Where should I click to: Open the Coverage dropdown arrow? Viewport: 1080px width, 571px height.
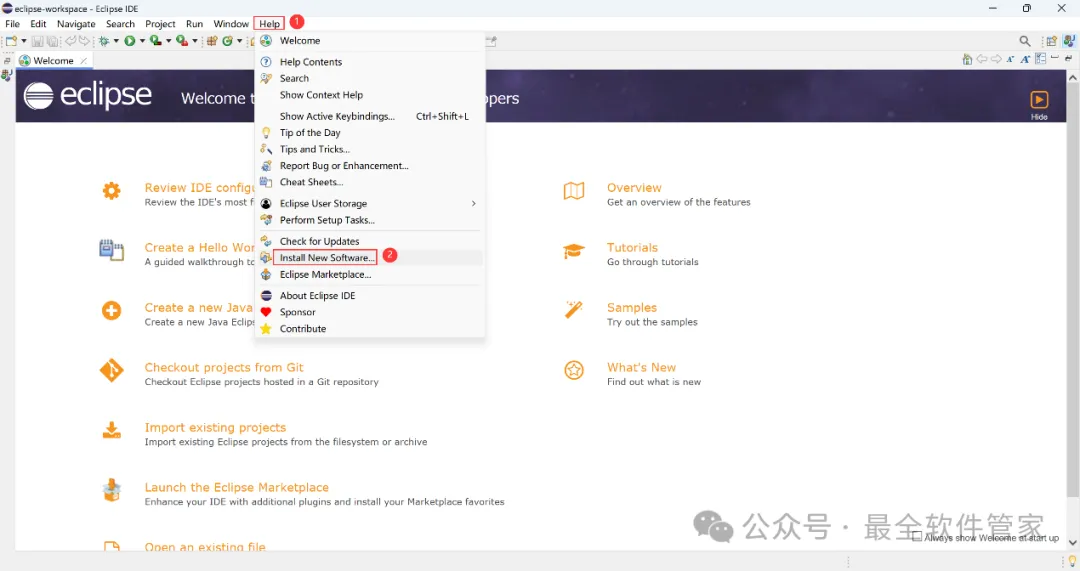click(168, 41)
